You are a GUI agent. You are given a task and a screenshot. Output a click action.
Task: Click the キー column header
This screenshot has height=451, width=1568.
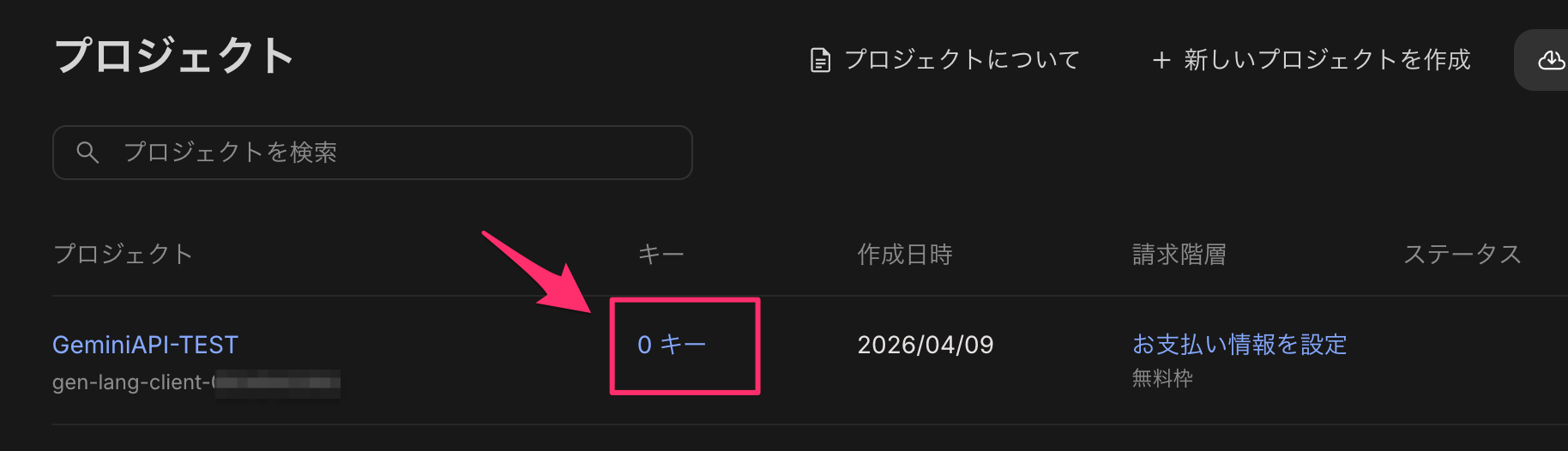(x=660, y=254)
